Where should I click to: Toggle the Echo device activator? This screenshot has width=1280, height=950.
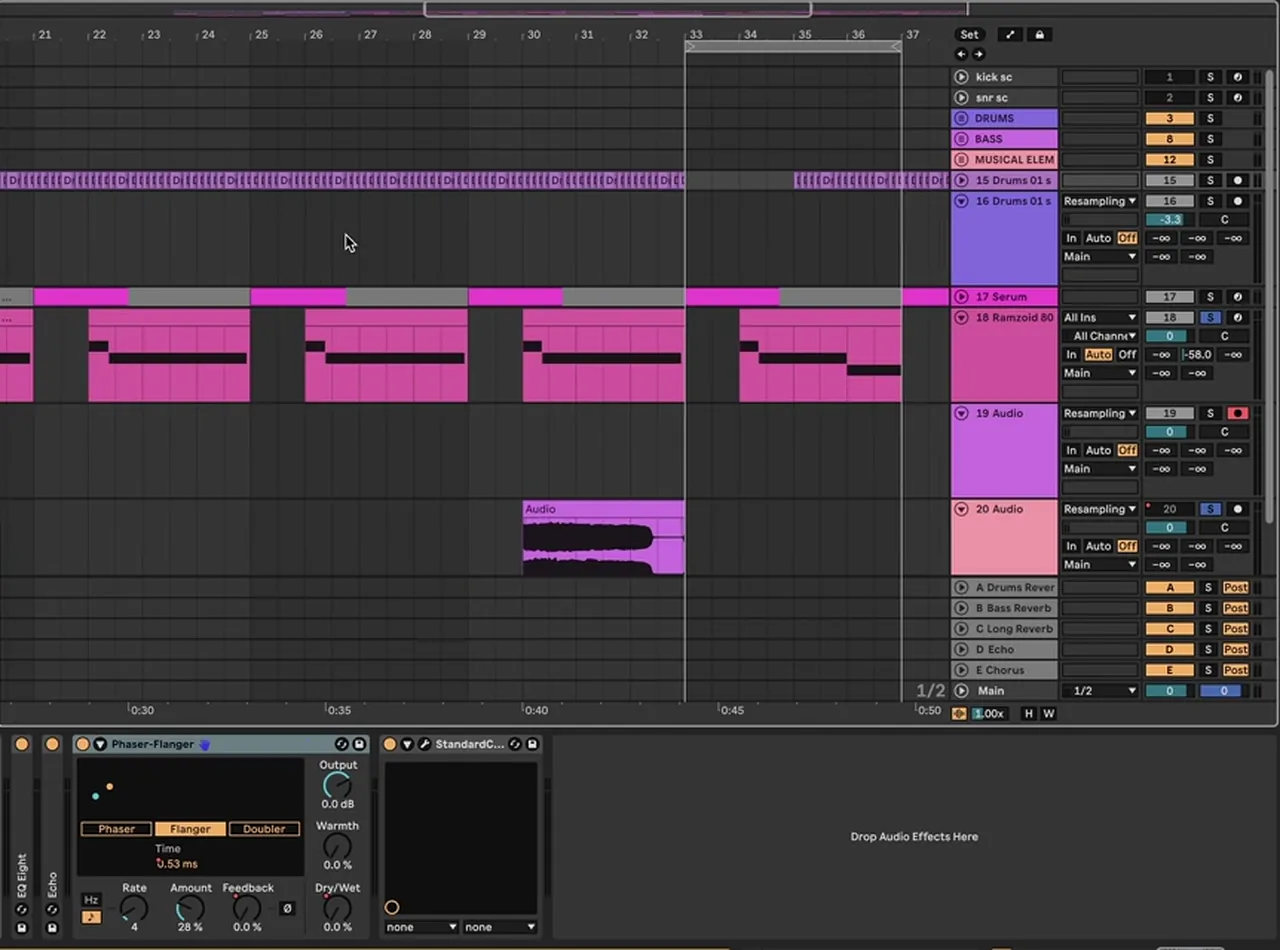52,744
